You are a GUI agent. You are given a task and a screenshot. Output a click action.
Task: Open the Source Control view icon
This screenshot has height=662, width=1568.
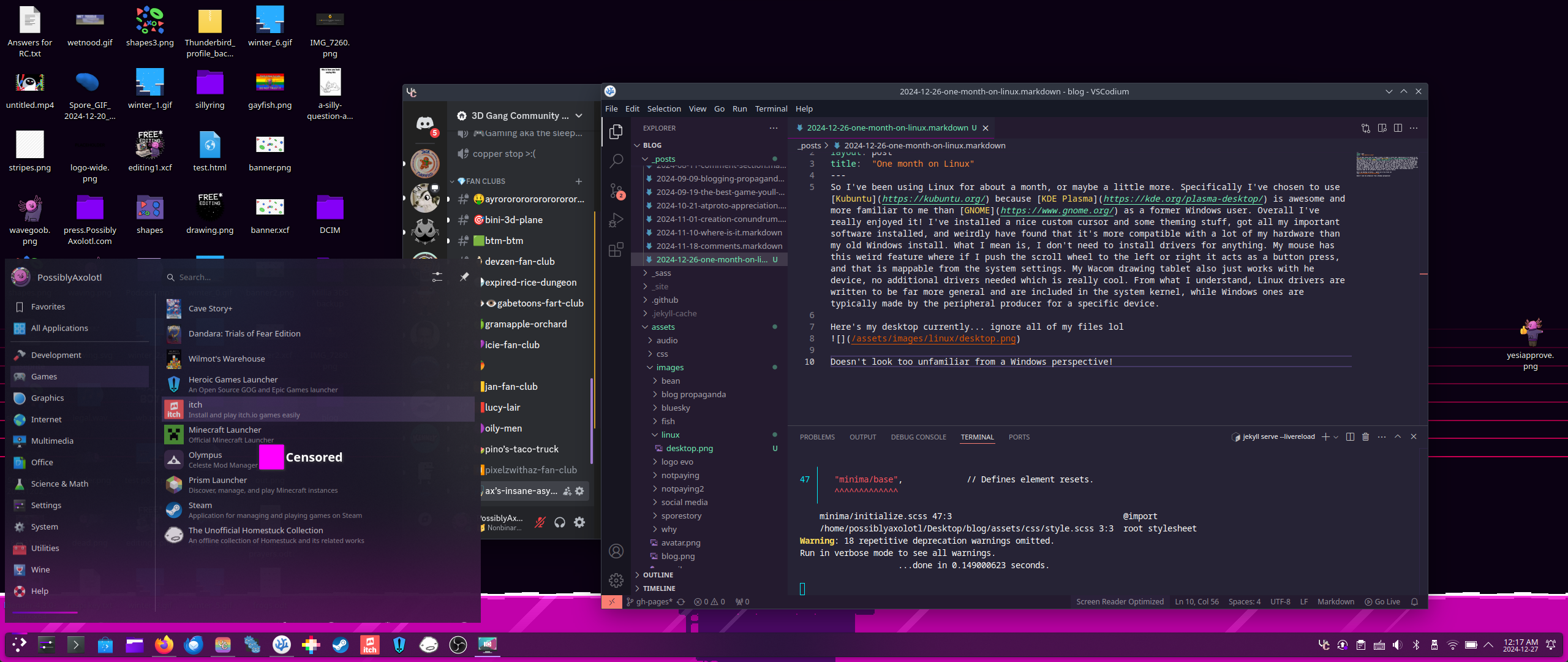[x=616, y=191]
